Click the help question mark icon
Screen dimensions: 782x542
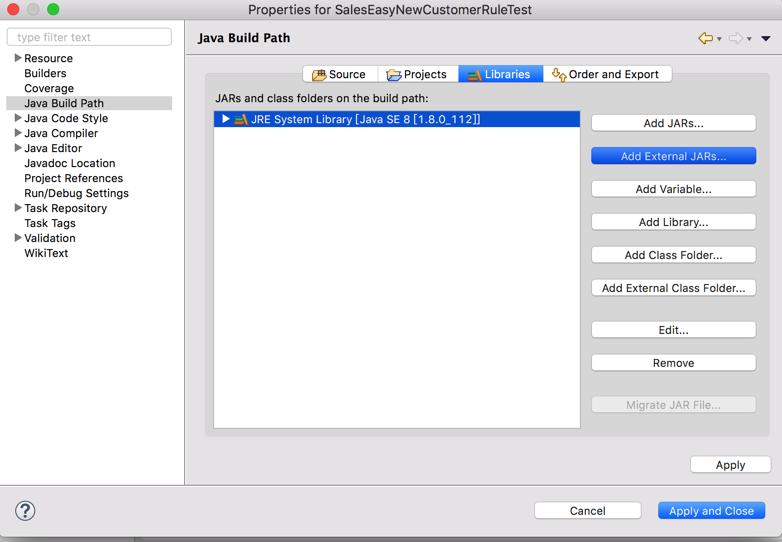tap(25, 511)
